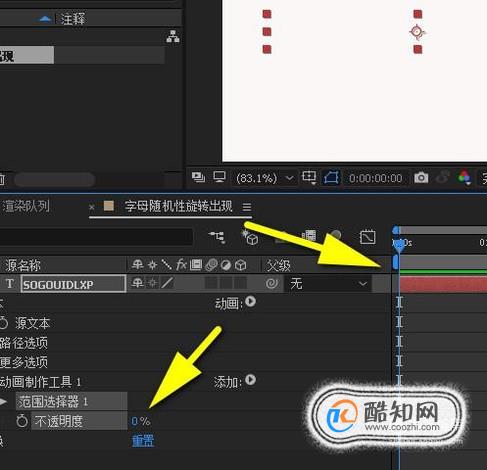This screenshot has height=470, width=487.
Task: Take a snapshot with the camera icon
Action: click(x=421, y=178)
